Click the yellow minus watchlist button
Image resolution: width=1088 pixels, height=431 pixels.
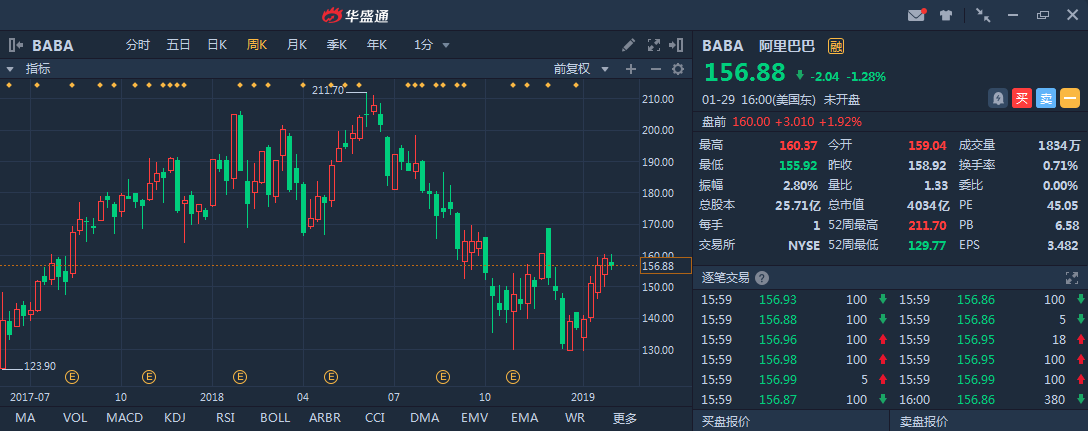(1069, 99)
